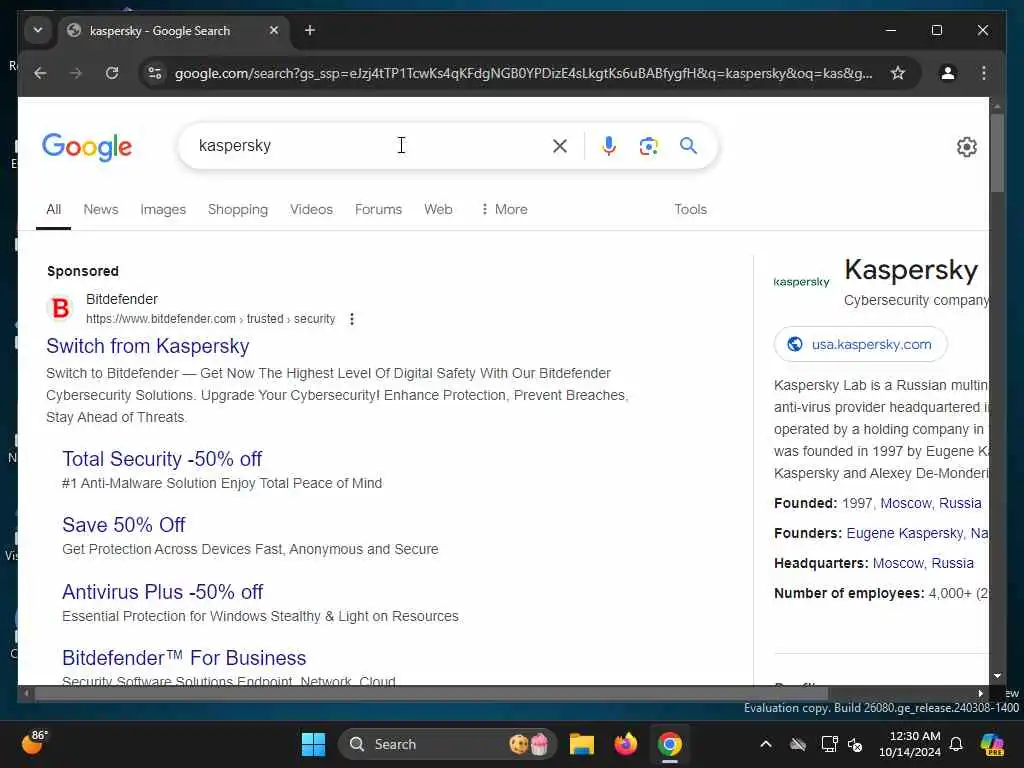This screenshot has width=1024, height=768.
Task: Open the Switch from Kaspersky ad link
Action: click(x=148, y=346)
